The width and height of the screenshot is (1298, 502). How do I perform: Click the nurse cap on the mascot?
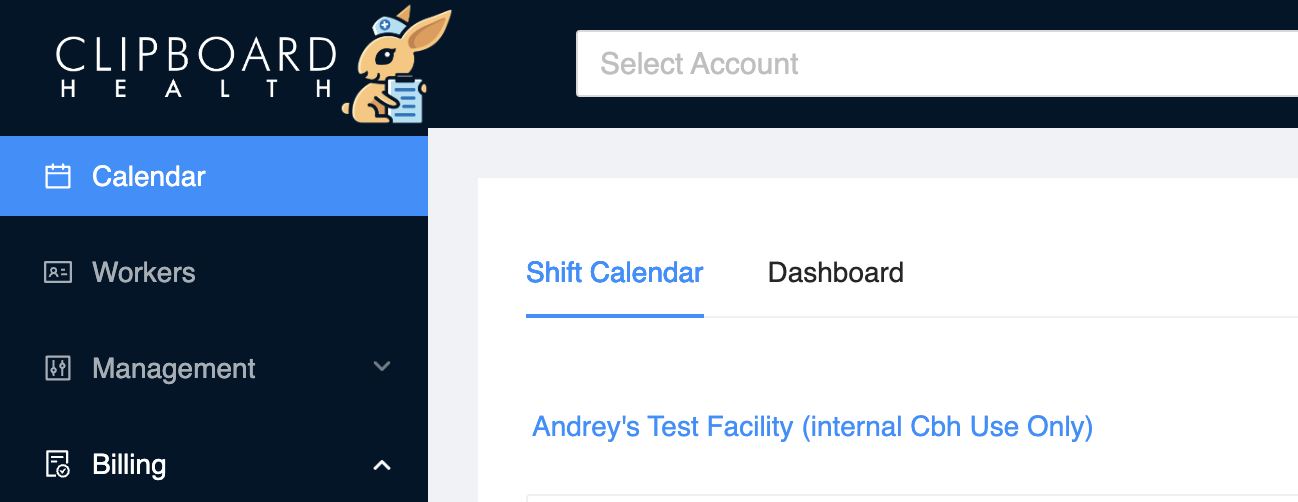click(386, 25)
